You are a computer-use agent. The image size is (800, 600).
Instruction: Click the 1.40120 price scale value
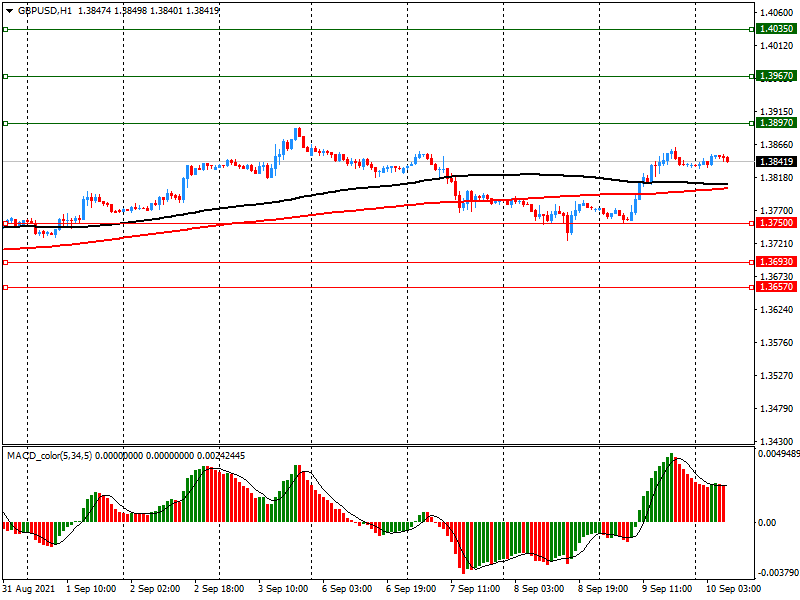tap(777, 46)
